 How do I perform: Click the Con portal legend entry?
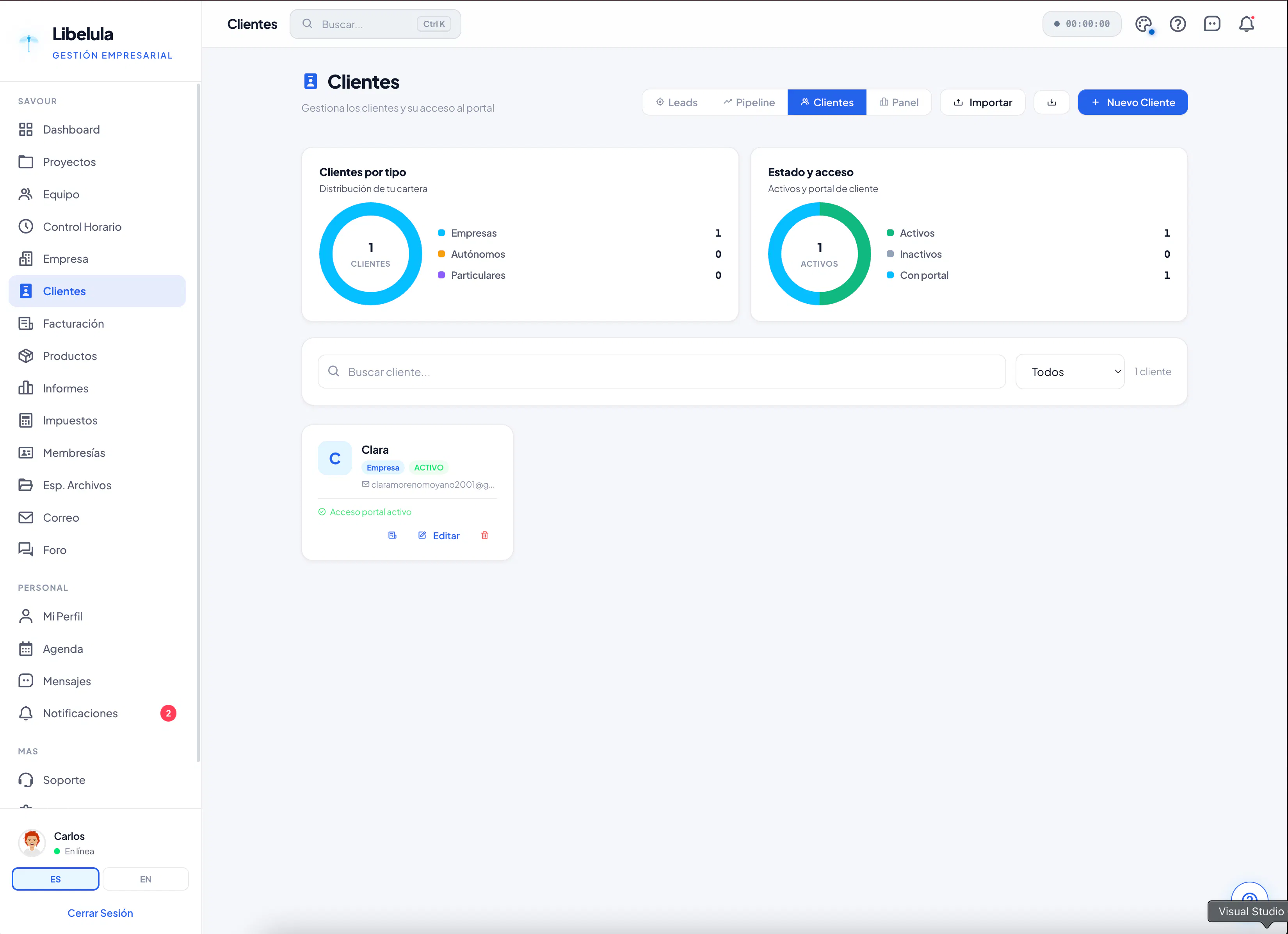click(1028, 275)
